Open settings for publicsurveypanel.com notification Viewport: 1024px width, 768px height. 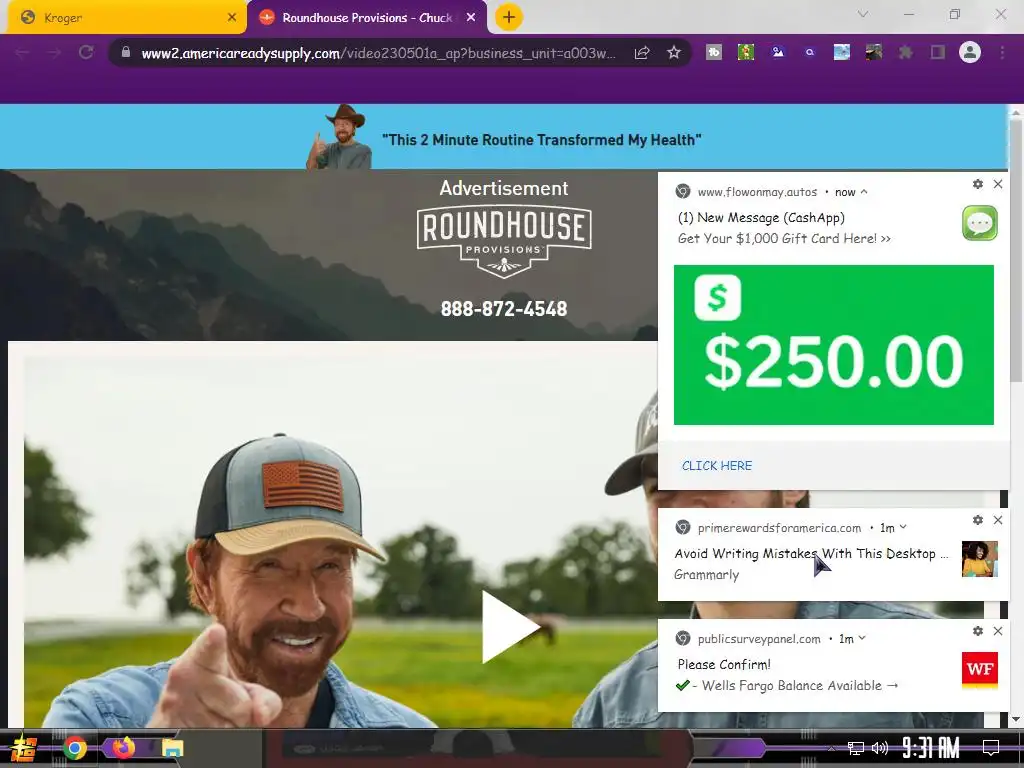pyautogui.click(x=978, y=631)
